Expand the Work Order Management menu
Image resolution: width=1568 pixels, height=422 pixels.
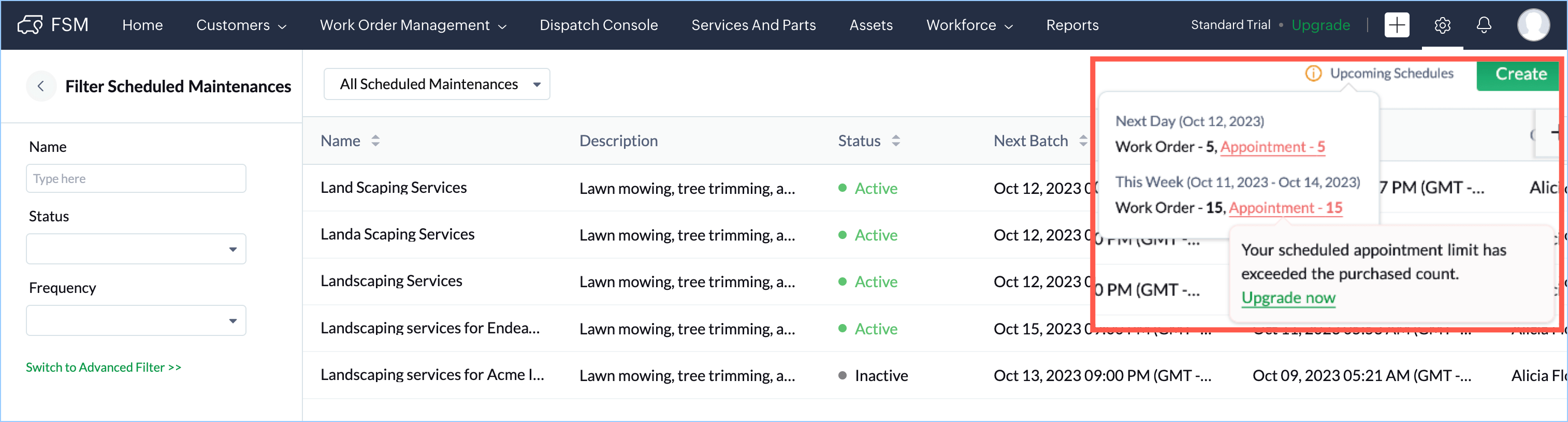pos(413,25)
